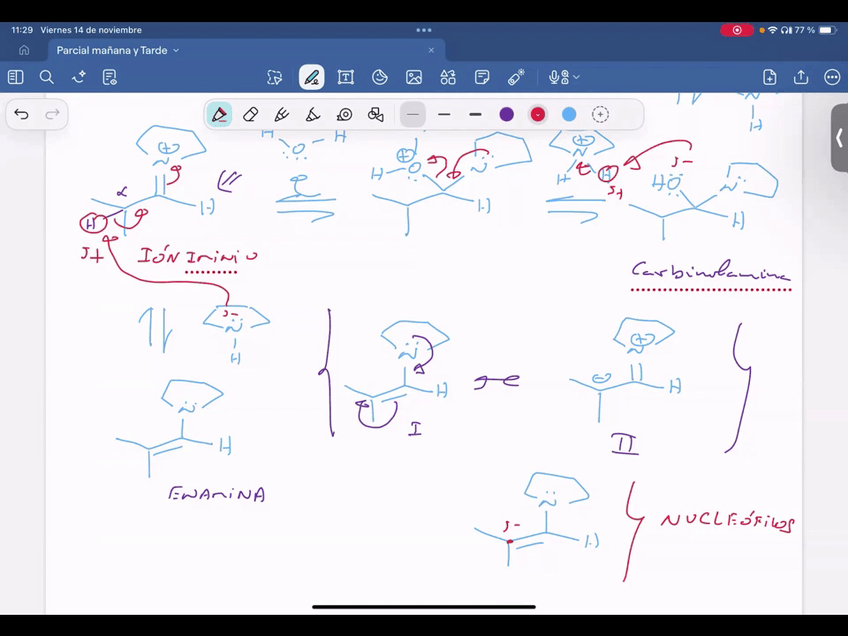
Task: Open the share export menu
Action: [x=801, y=77]
